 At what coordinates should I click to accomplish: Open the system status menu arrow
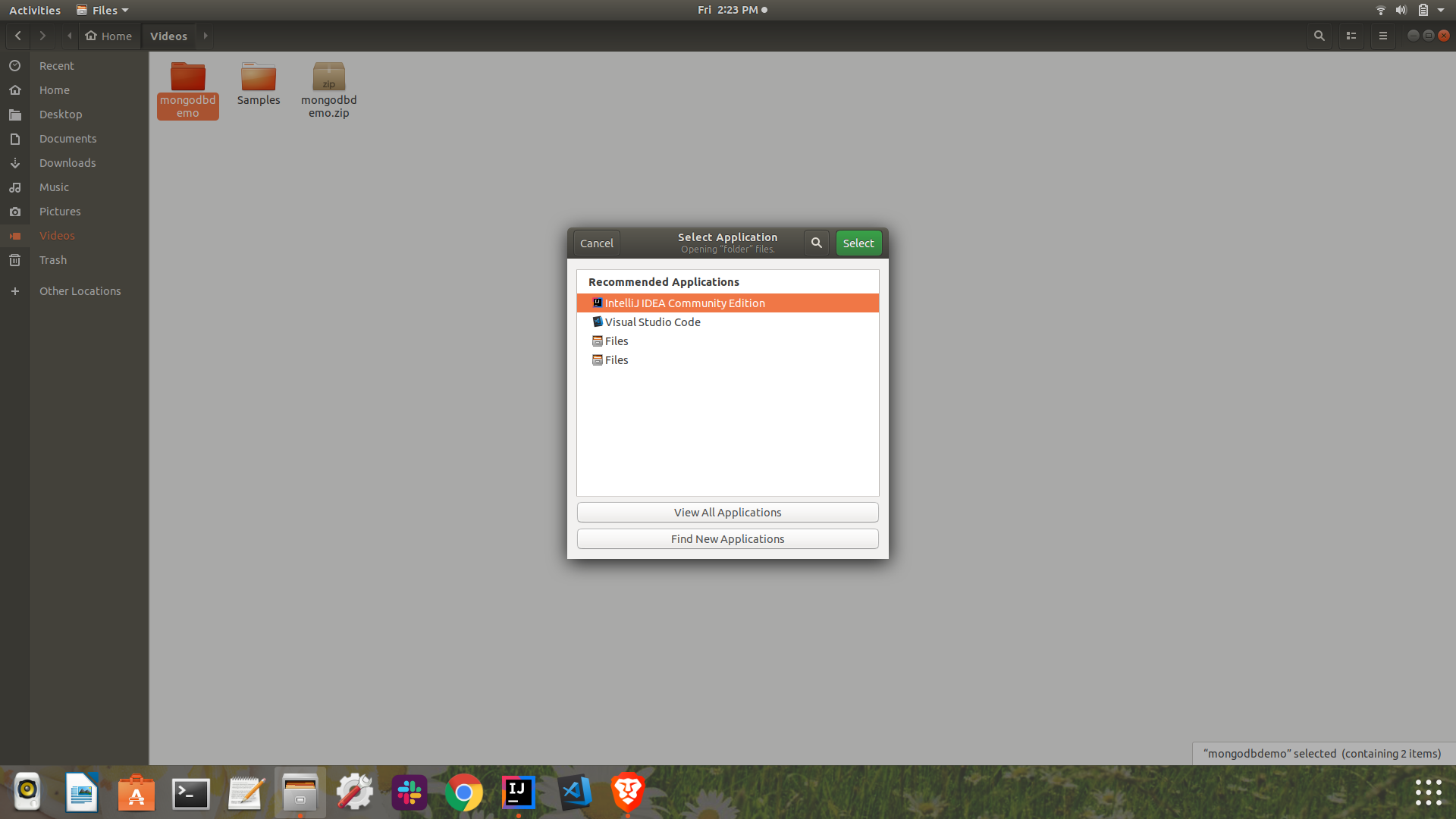coord(1441,10)
